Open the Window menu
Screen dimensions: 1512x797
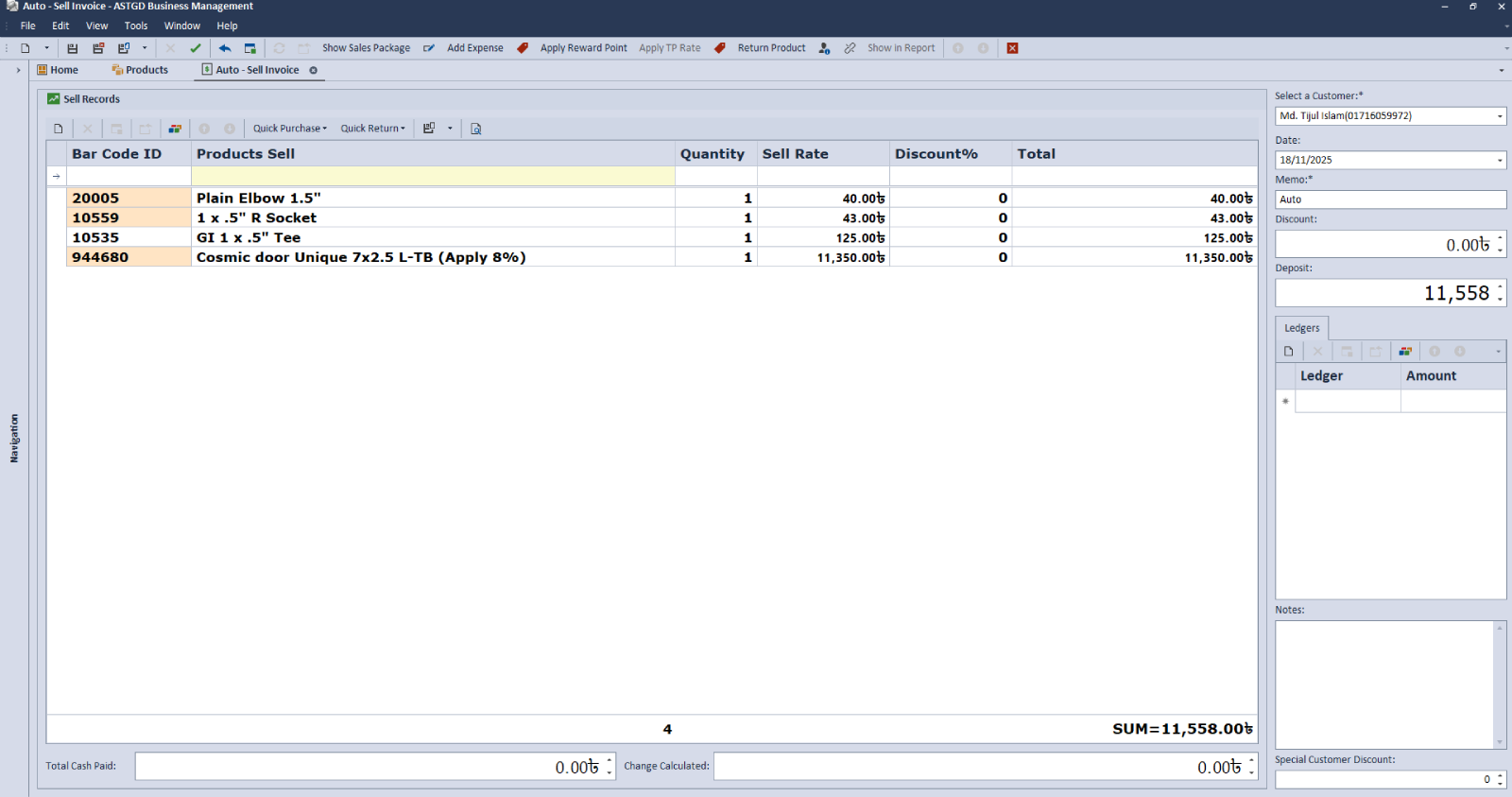click(182, 26)
